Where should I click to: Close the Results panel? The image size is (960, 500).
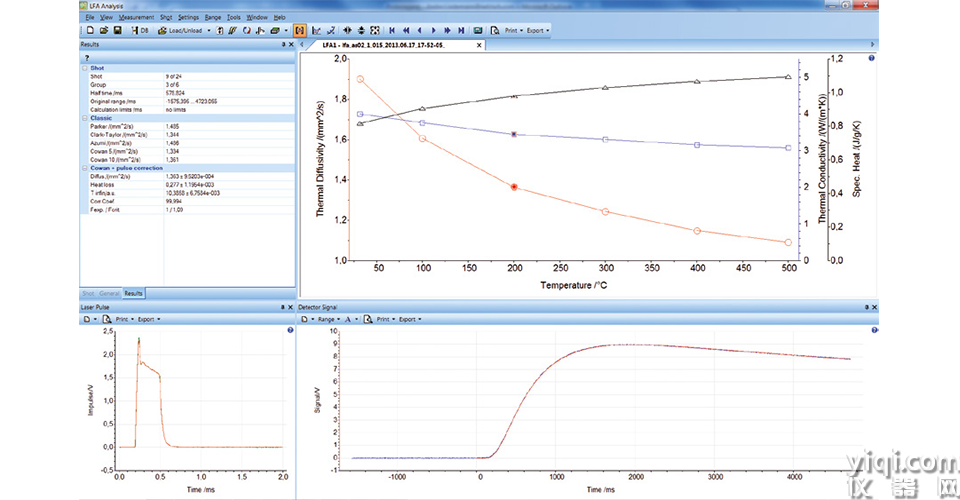(291, 44)
